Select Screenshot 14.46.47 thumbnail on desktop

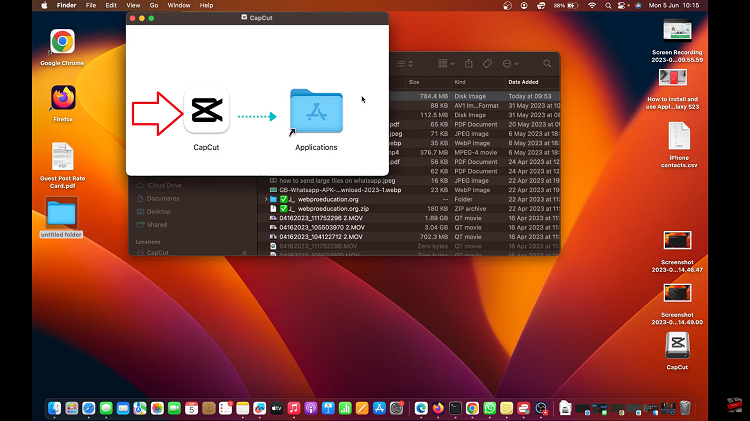(x=677, y=241)
